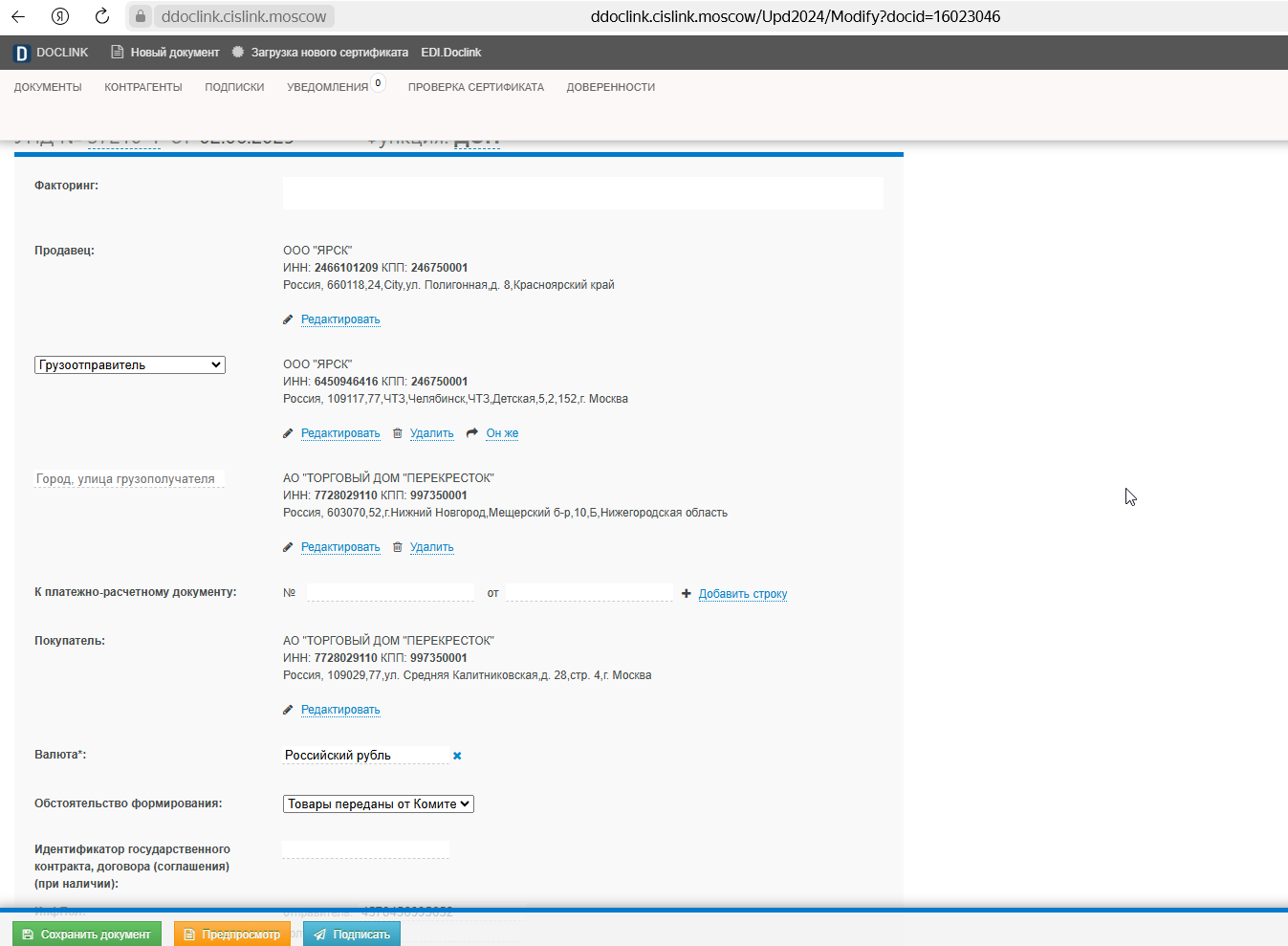
Task: Click trash icon in Грузоотправитель row
Action: point(398,433)
